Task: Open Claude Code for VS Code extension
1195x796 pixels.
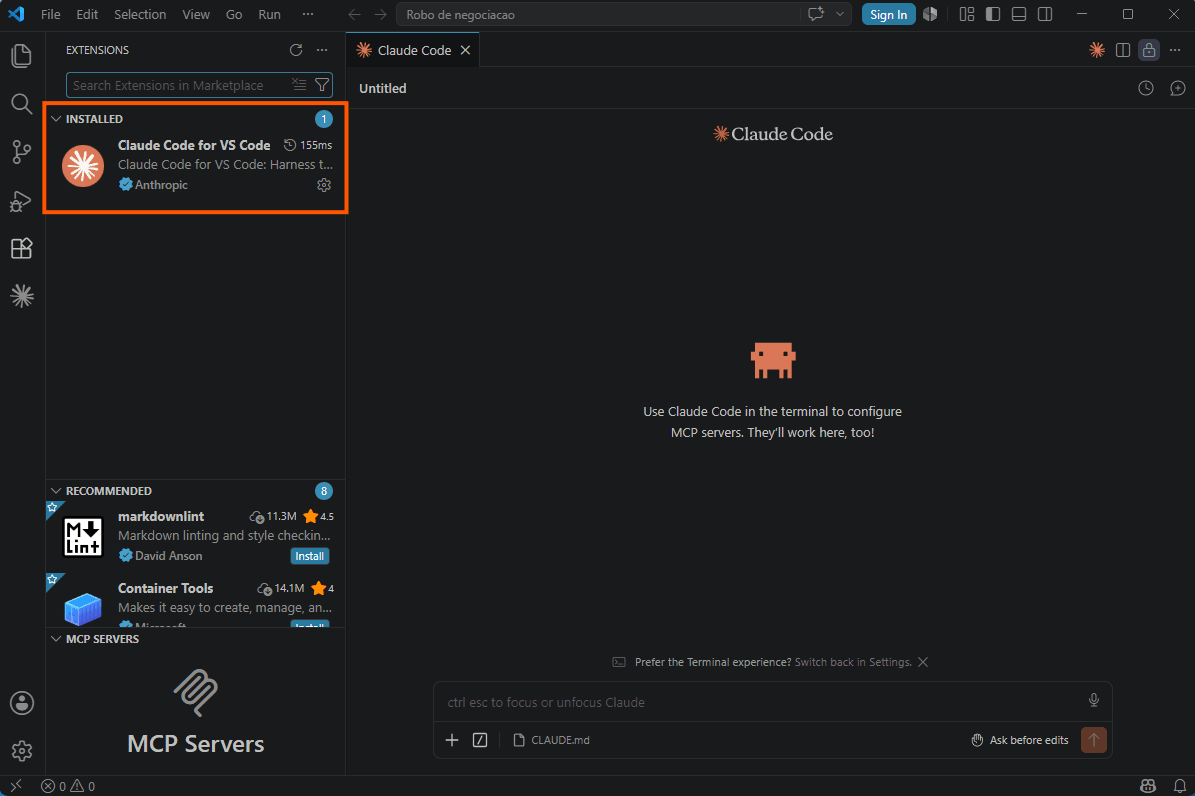Action: pyautogui.click(x=196, y=164)
